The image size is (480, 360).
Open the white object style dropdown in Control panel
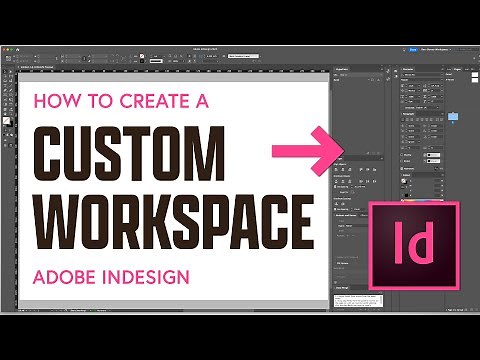(x=243, y=56)
